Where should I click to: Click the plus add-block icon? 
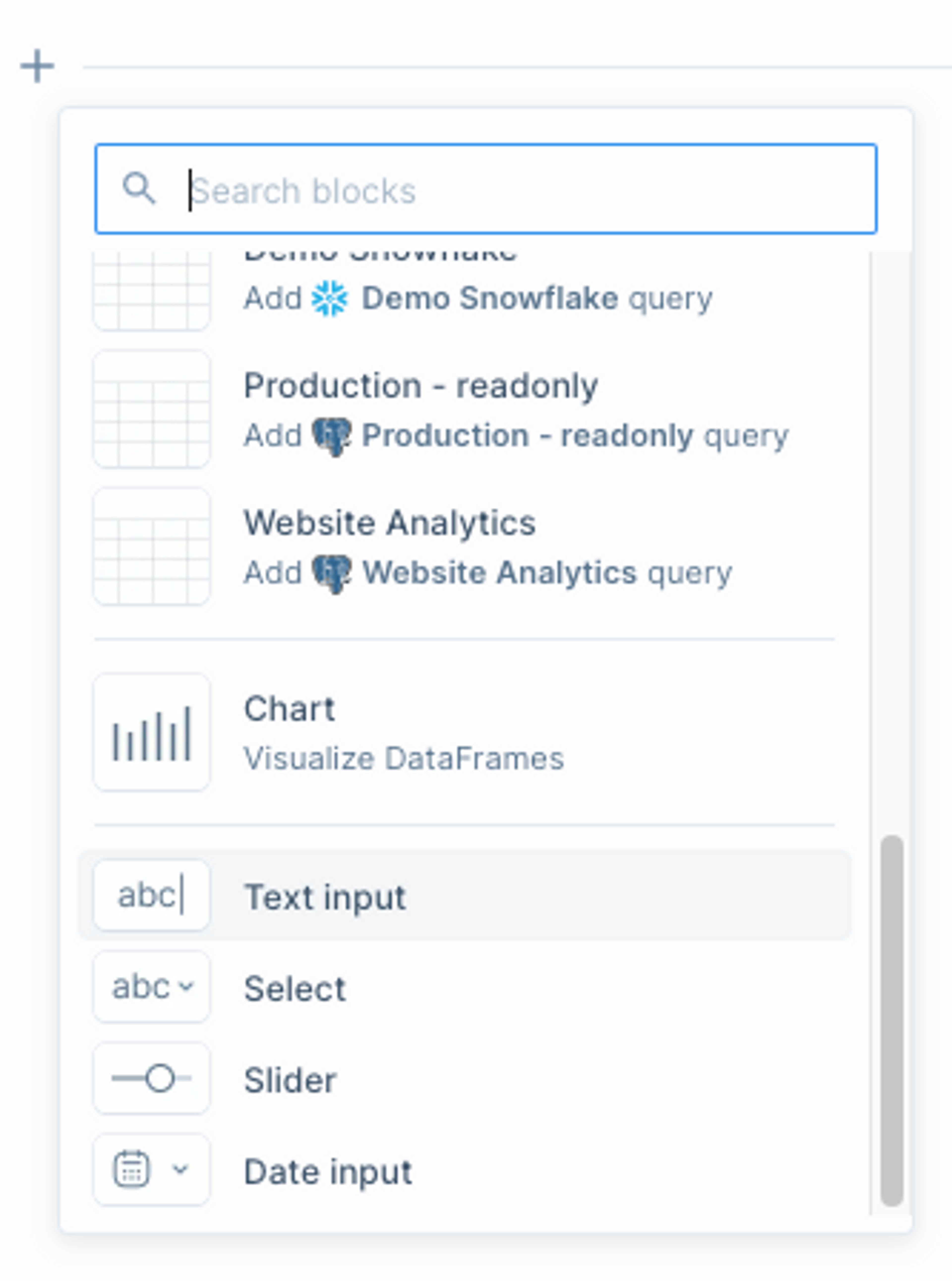click(37, 66)
